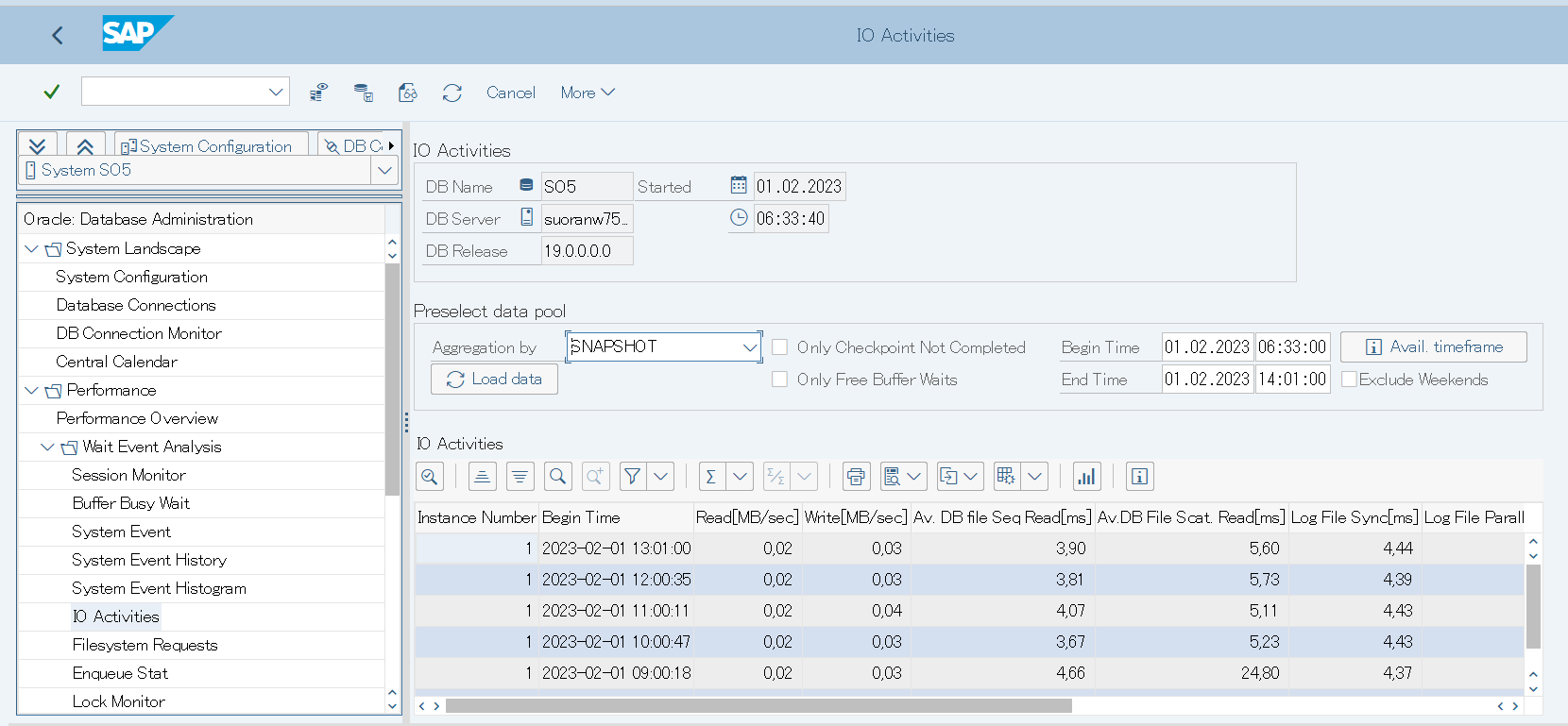This screenshot has width=1568, height=726.
Task: Click the Avail. timeframe button
Action: point(1433,347)
